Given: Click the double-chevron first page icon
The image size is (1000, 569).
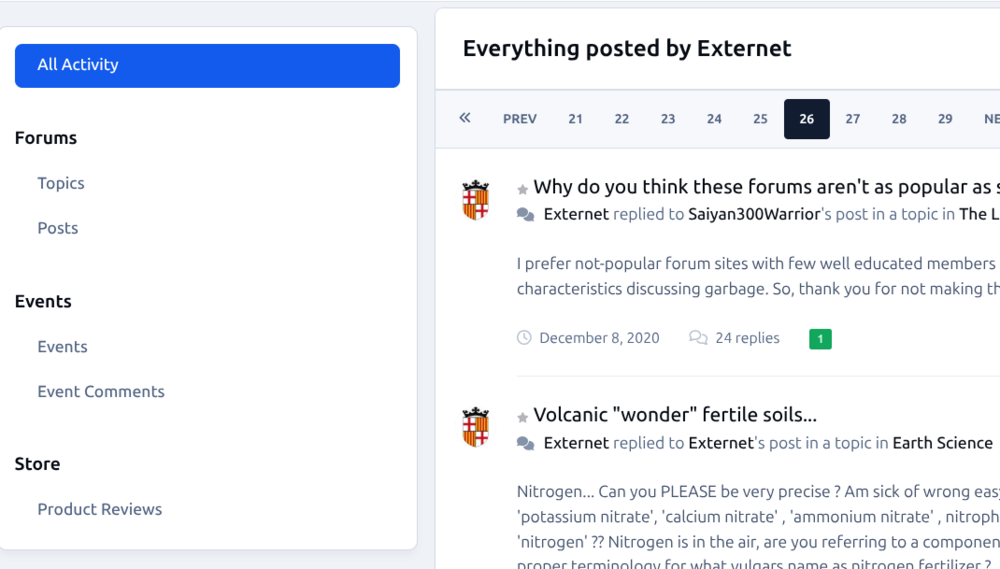Looking at the screenshot, I should tap(465, 119).
